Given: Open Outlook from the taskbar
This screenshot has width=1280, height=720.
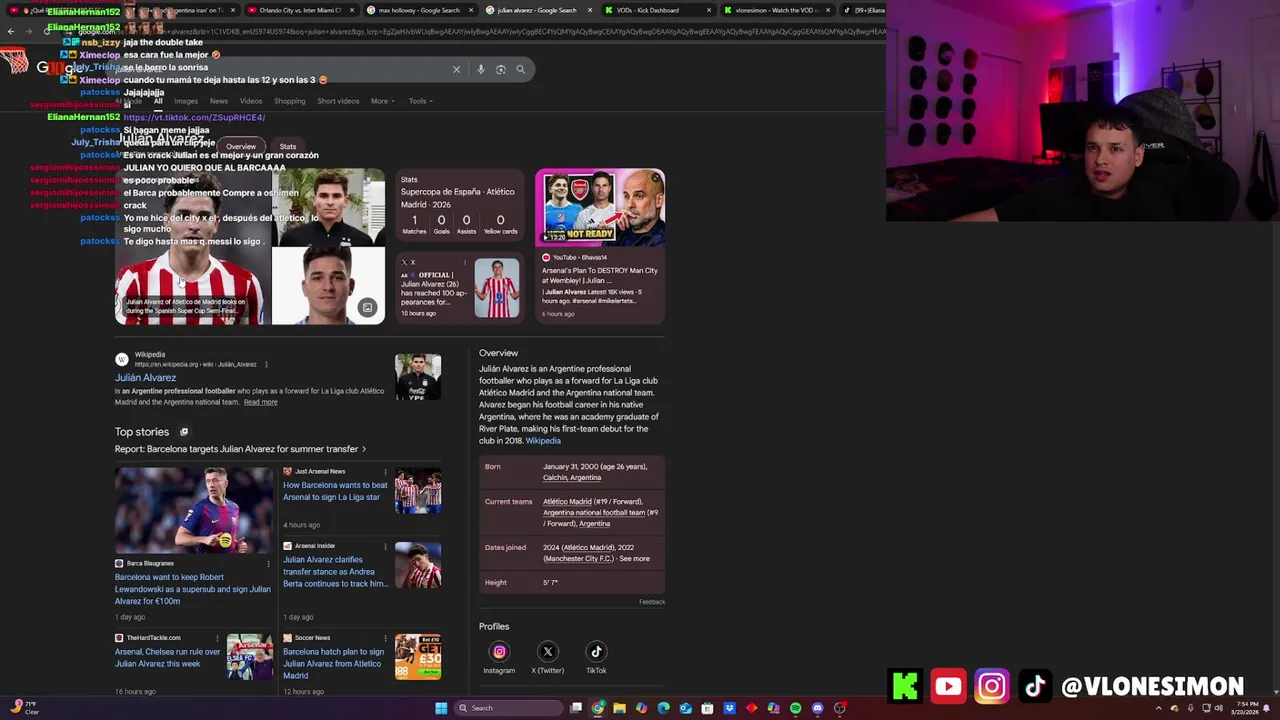Looking at the screenshot, I should click(x=685, y=708).
